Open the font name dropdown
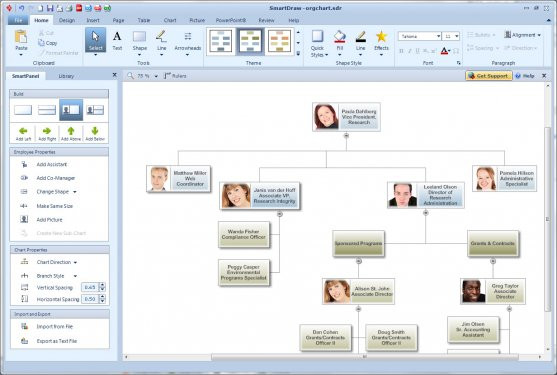This screenshot has height=375, width=557. click(438, 36)
